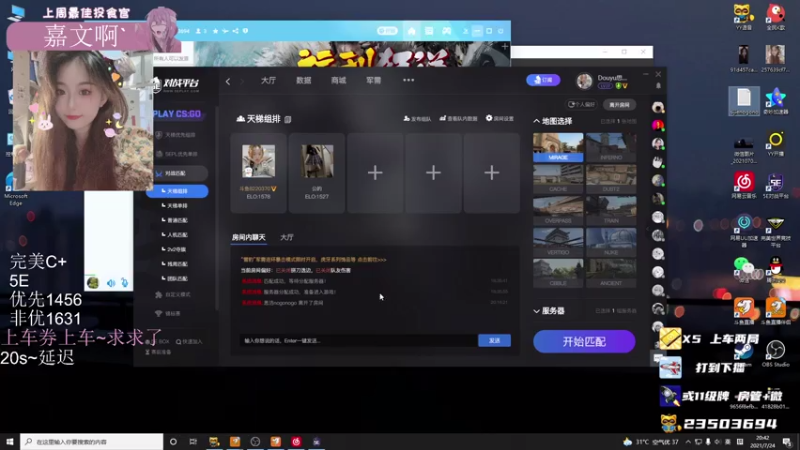Click the speaker icon in small white window
This screenshot has width=800, height=450.
[111, 283]
